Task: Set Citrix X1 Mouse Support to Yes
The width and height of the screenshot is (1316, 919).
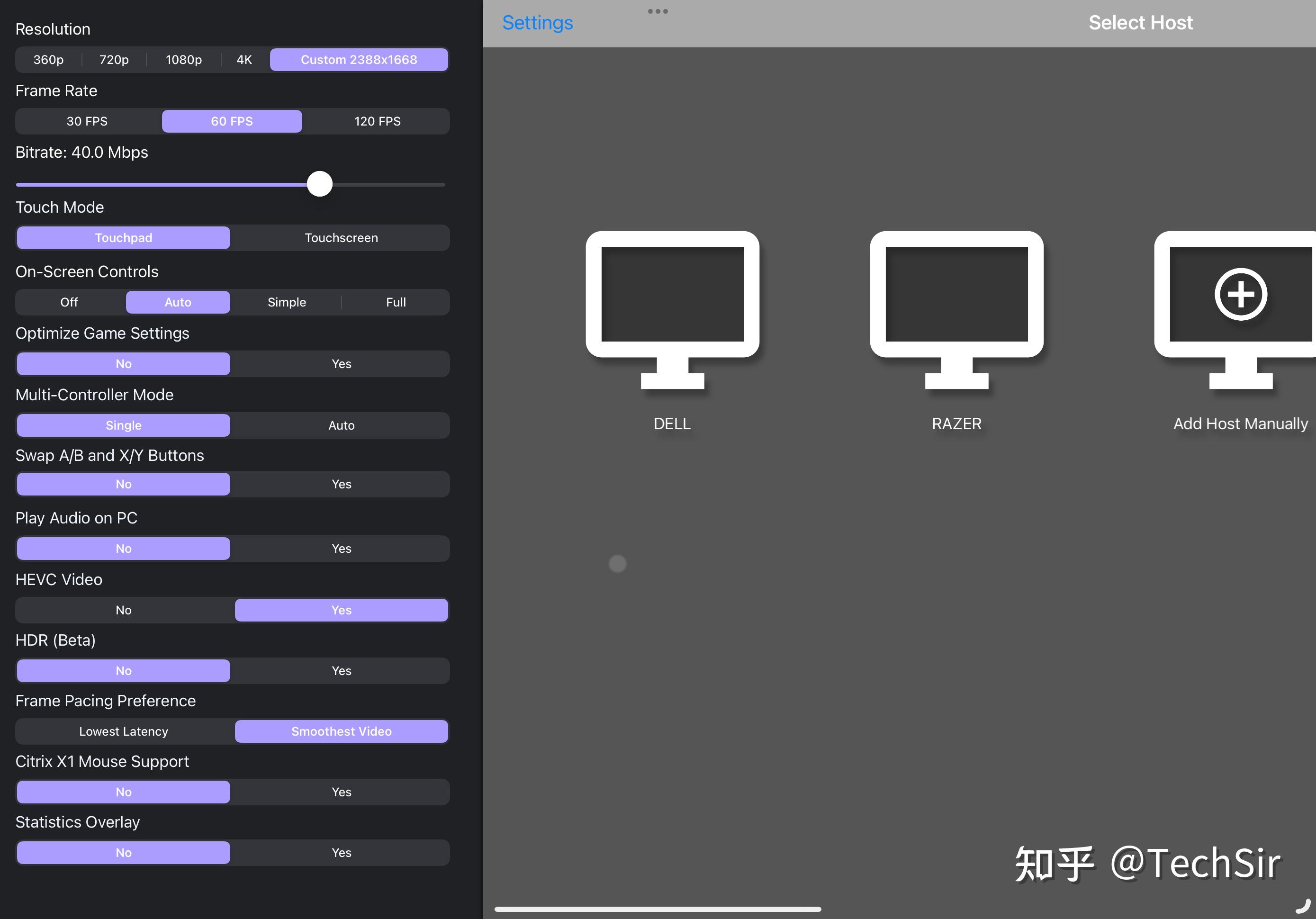Action: click(x=342, y=792)
